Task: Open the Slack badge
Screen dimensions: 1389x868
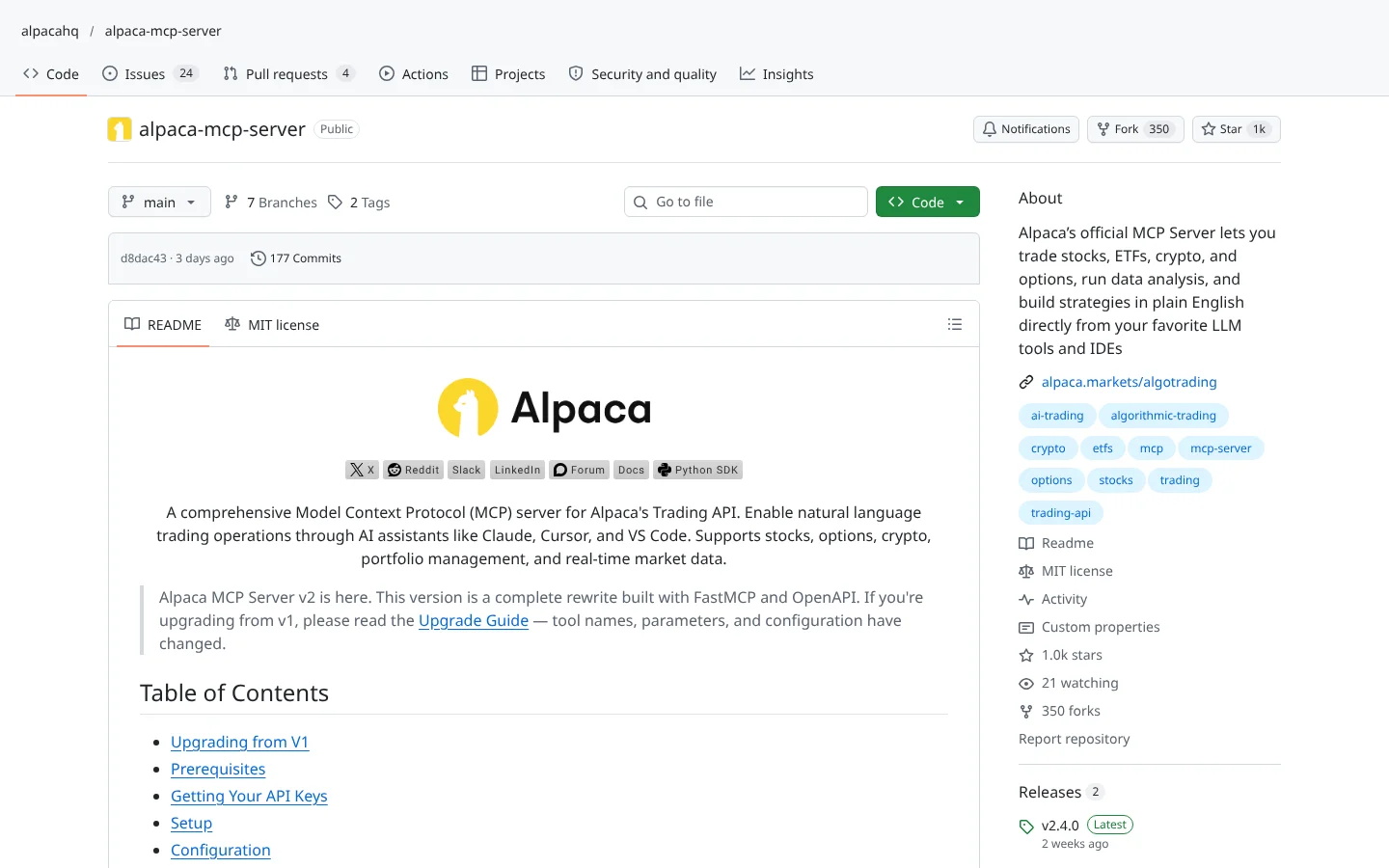Action: (x=467, y=470)
